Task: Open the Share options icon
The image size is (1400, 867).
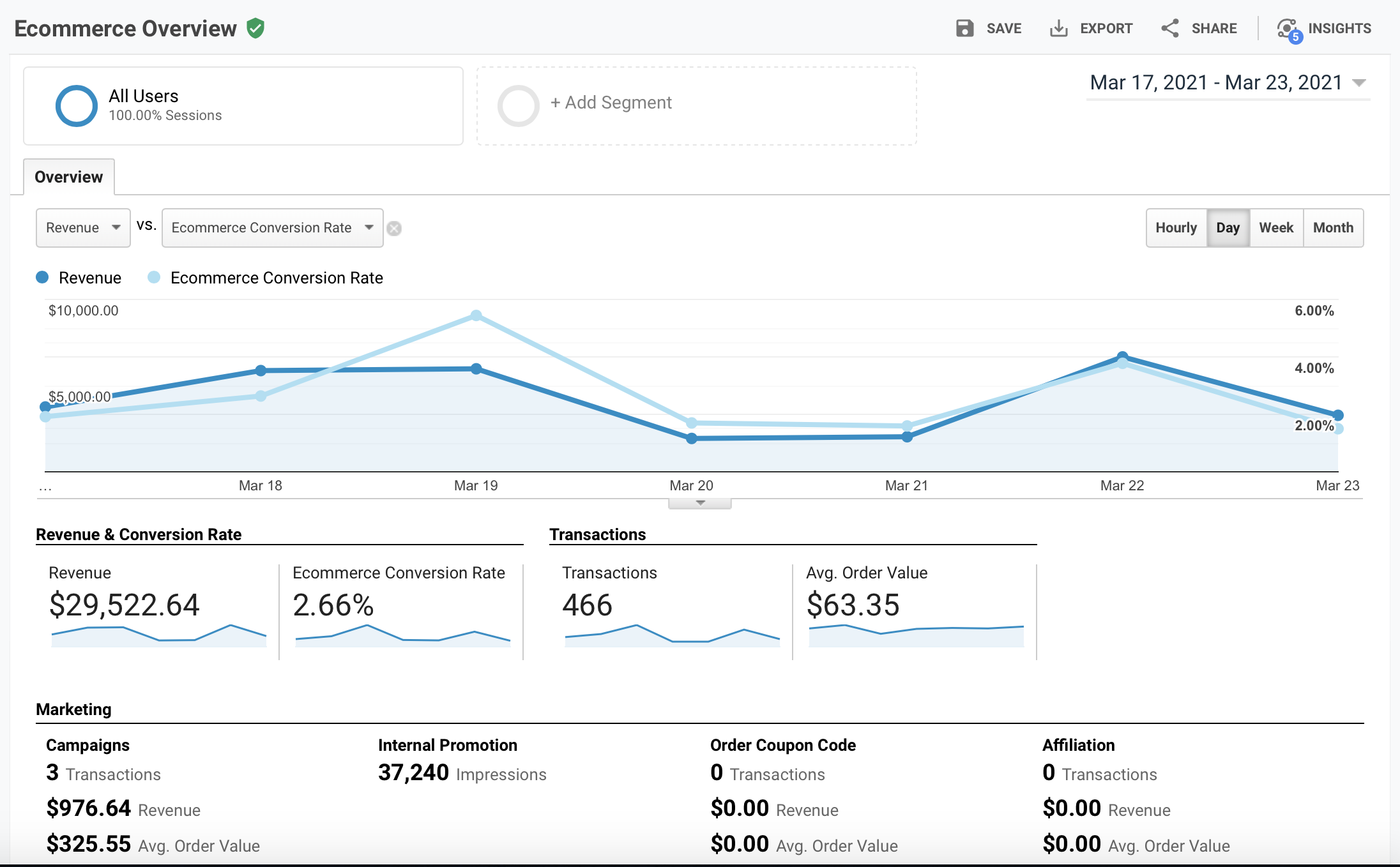Action: (1170, 28)
